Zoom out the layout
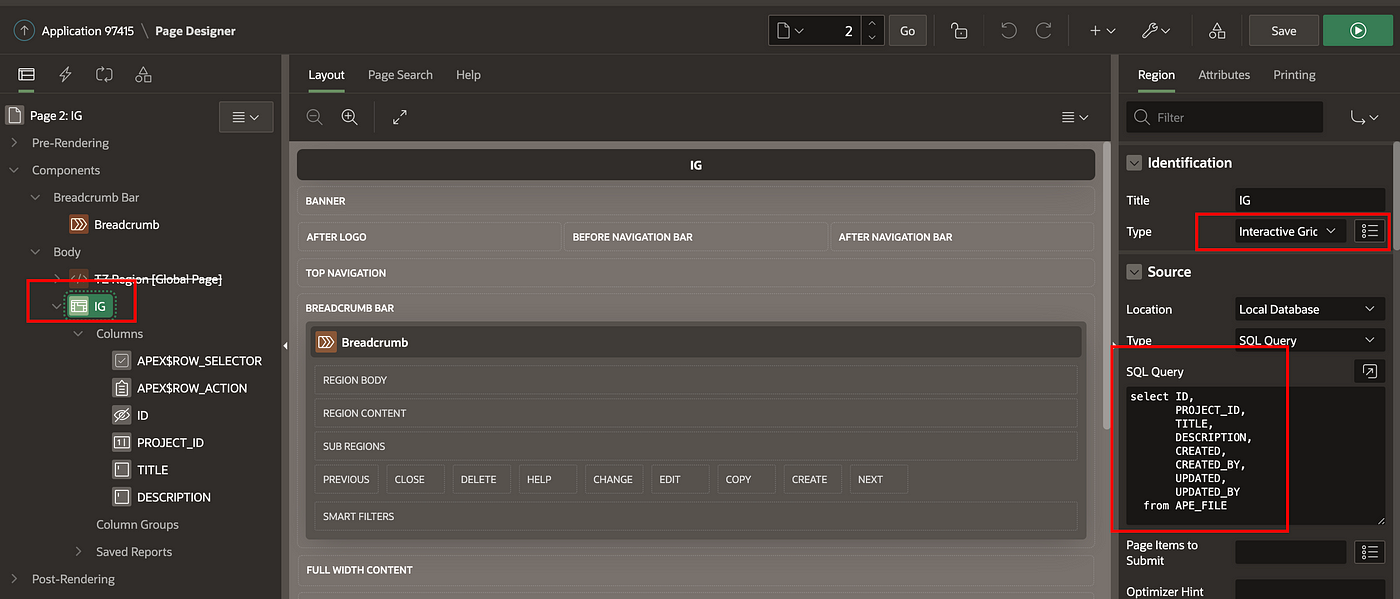1400x599 pixels. 314,117
